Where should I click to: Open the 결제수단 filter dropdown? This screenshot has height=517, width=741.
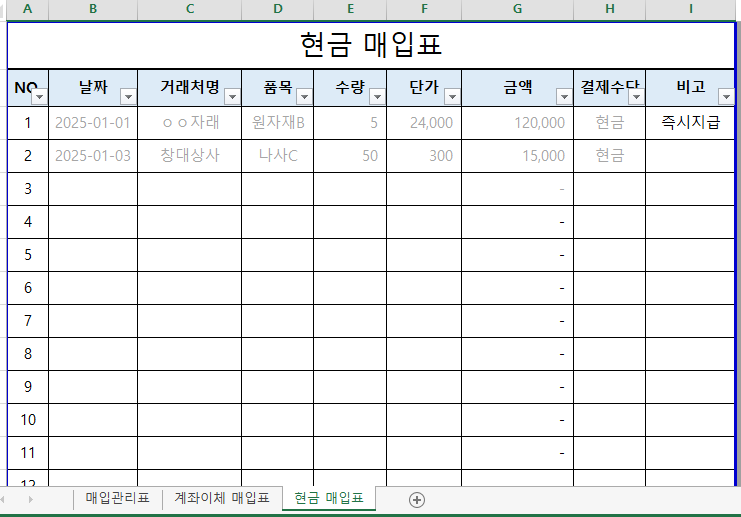click(636, 97)
